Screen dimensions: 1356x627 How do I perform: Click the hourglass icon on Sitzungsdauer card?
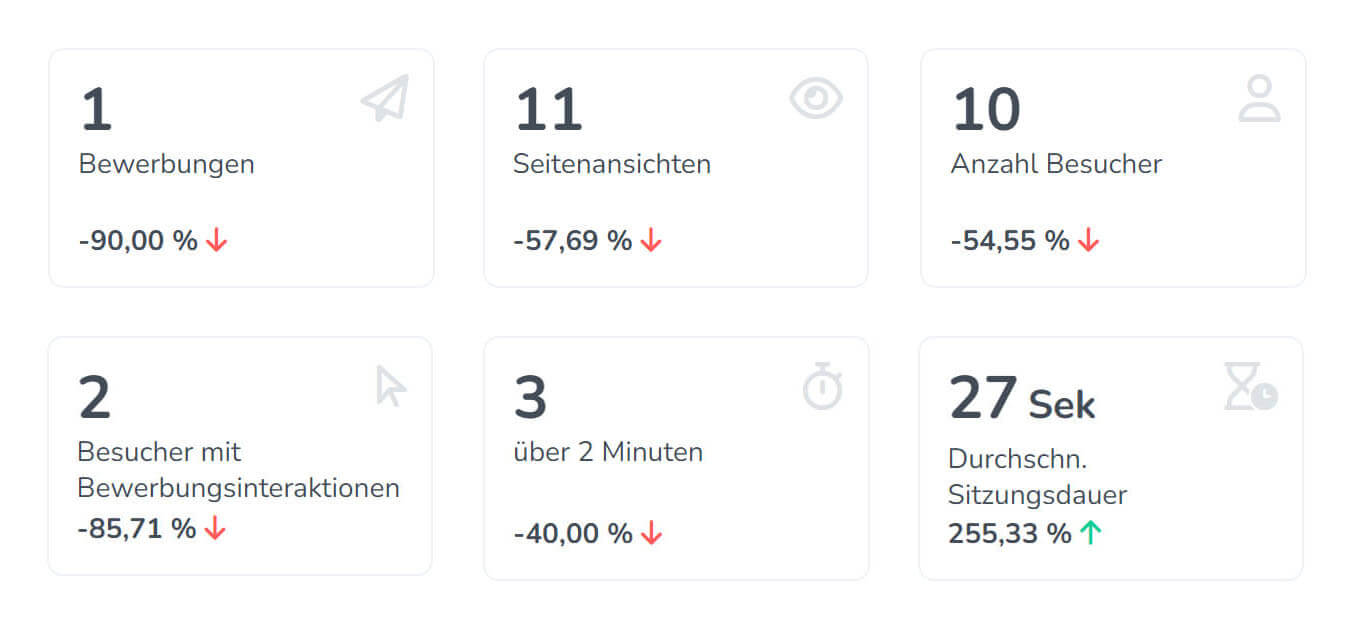1250,387
